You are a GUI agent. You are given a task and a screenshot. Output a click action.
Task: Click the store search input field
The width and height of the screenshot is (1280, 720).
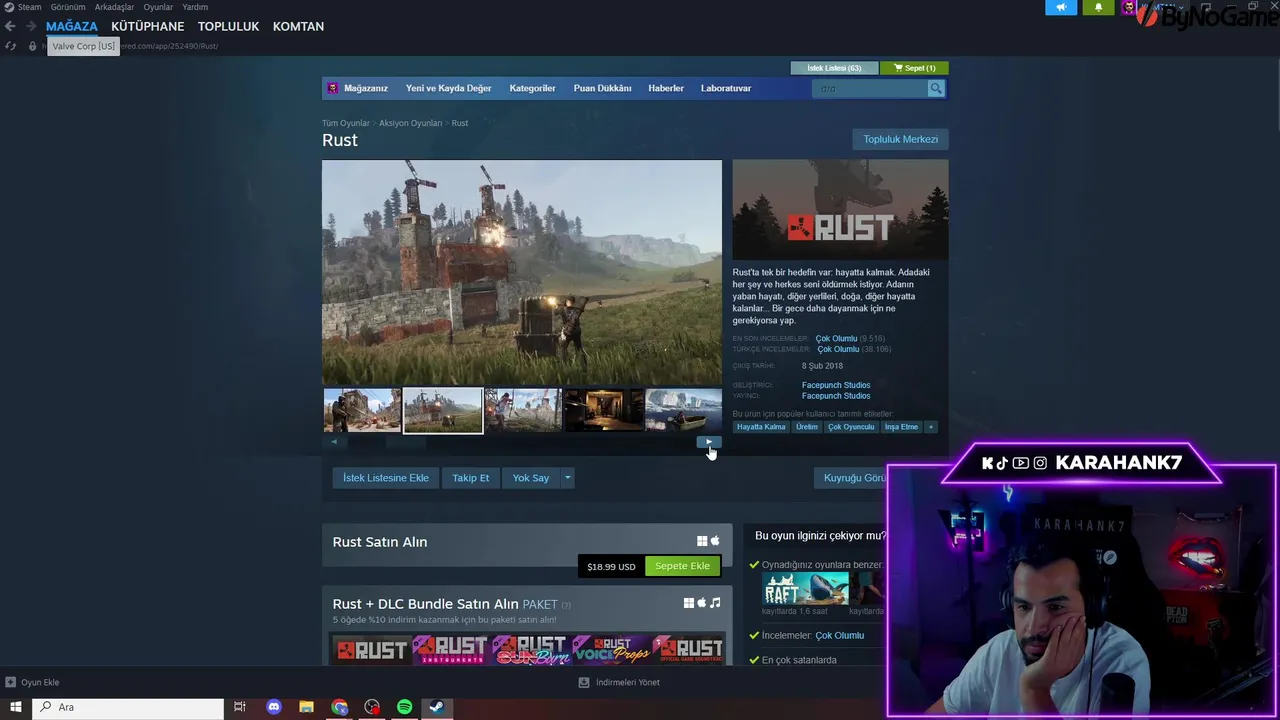[x=870, y=89]
